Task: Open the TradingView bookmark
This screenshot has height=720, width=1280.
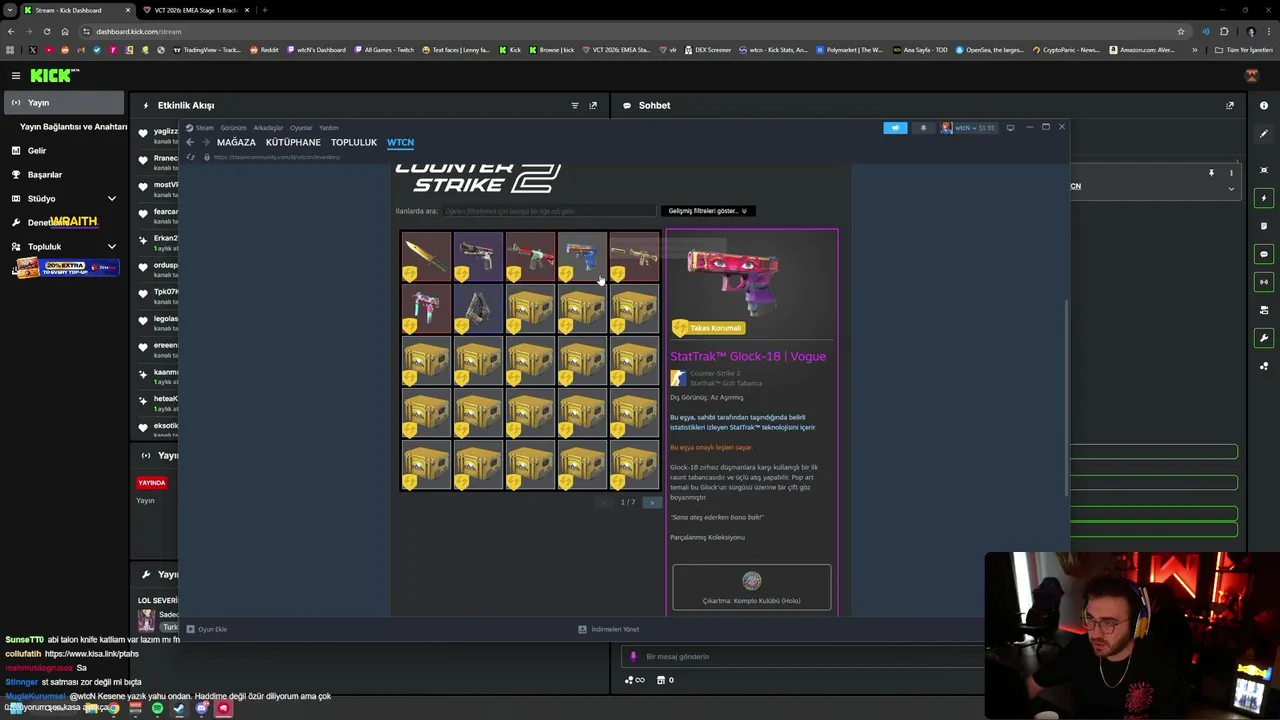Action: tap(207, 50)
